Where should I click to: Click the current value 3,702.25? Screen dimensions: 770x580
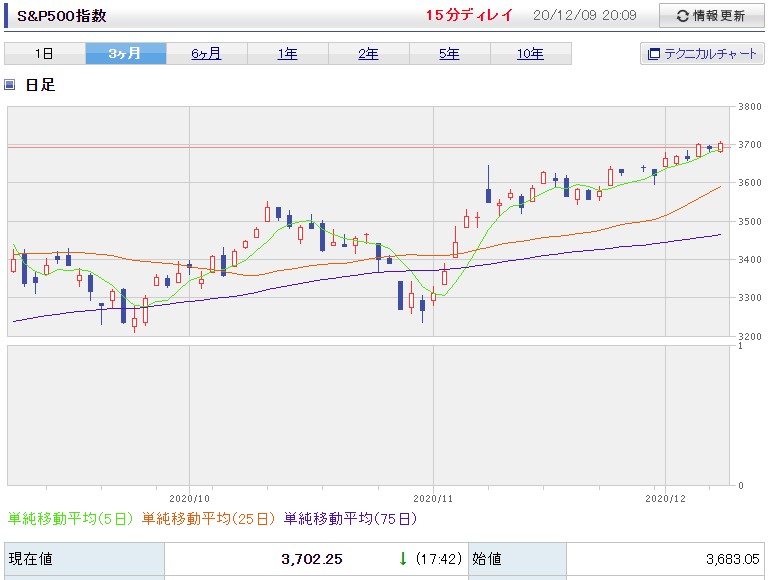(x=312, y=559)
